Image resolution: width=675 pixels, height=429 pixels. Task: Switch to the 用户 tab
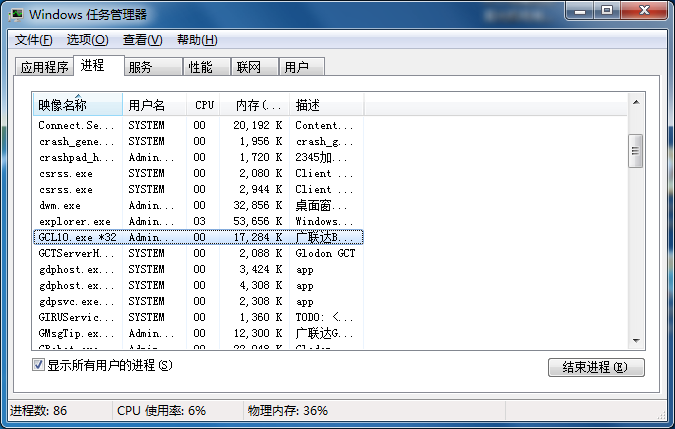click(x=301, y=67)
